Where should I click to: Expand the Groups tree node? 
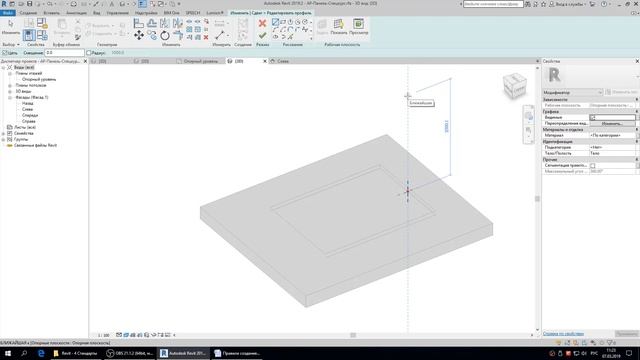point(3,140)
